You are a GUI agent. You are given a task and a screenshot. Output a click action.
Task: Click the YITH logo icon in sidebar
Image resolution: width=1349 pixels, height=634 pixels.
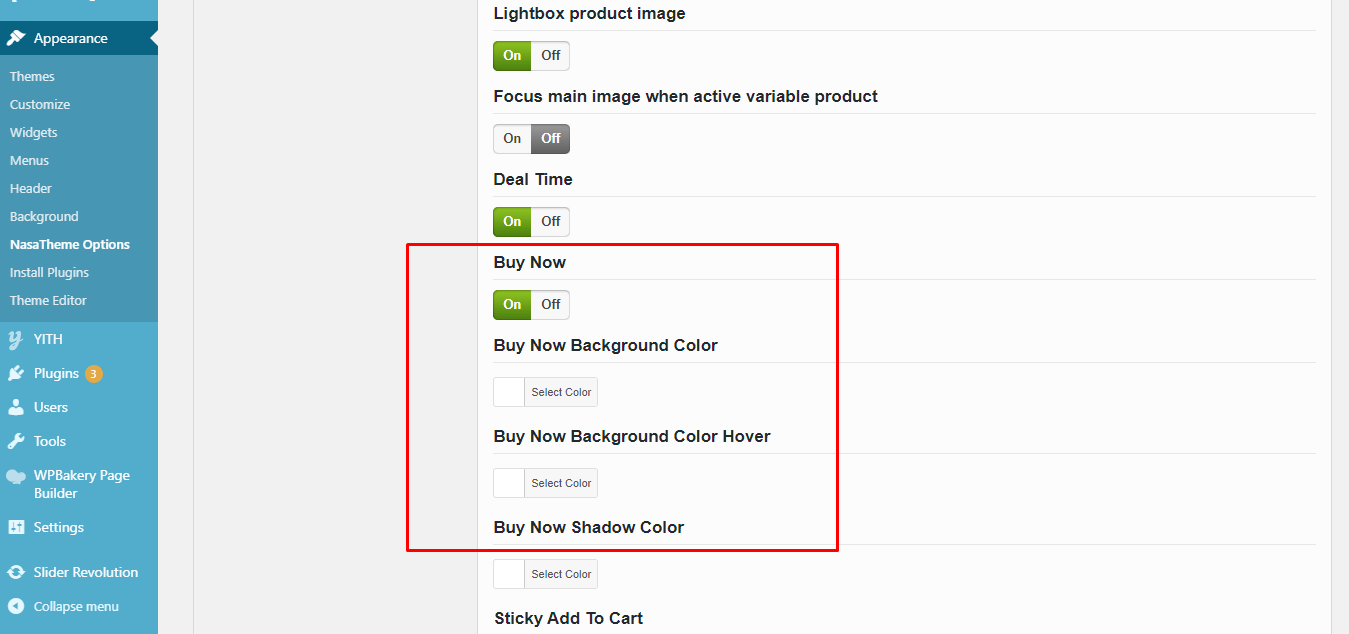[16, 339]
